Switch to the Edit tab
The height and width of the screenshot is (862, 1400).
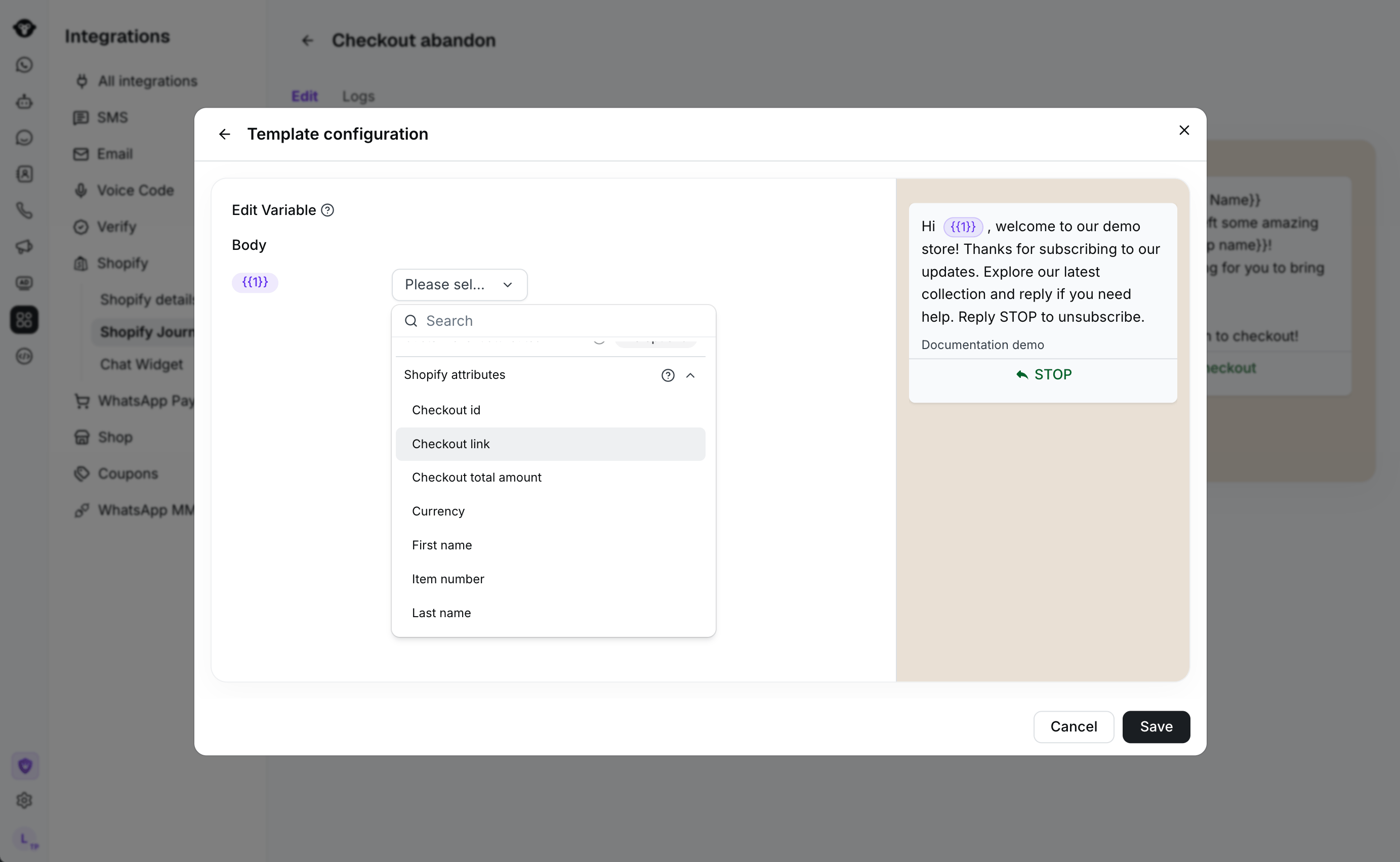[x=305, y=96]
